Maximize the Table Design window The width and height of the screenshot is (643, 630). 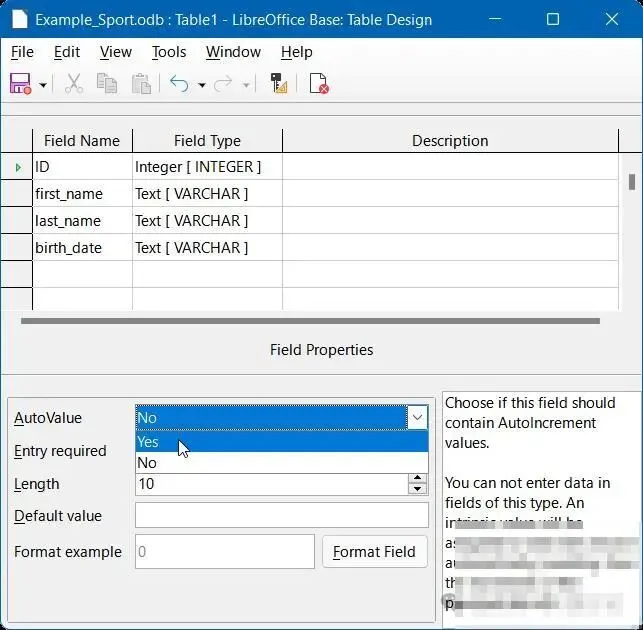tap(553, 19)
